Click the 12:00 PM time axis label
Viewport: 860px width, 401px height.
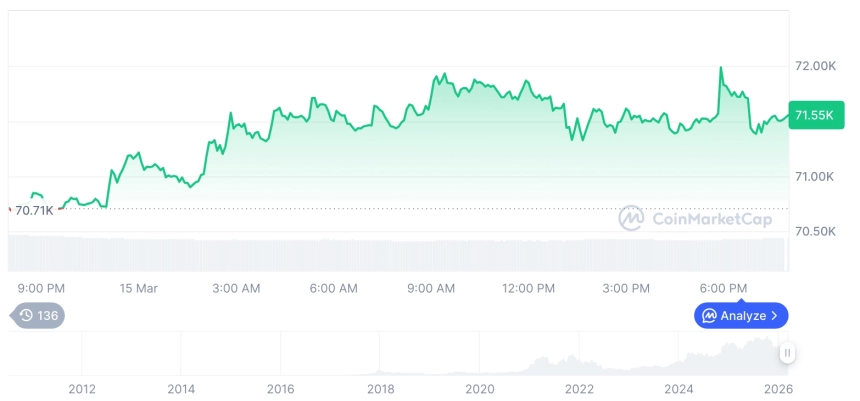[x=528, y=288]
